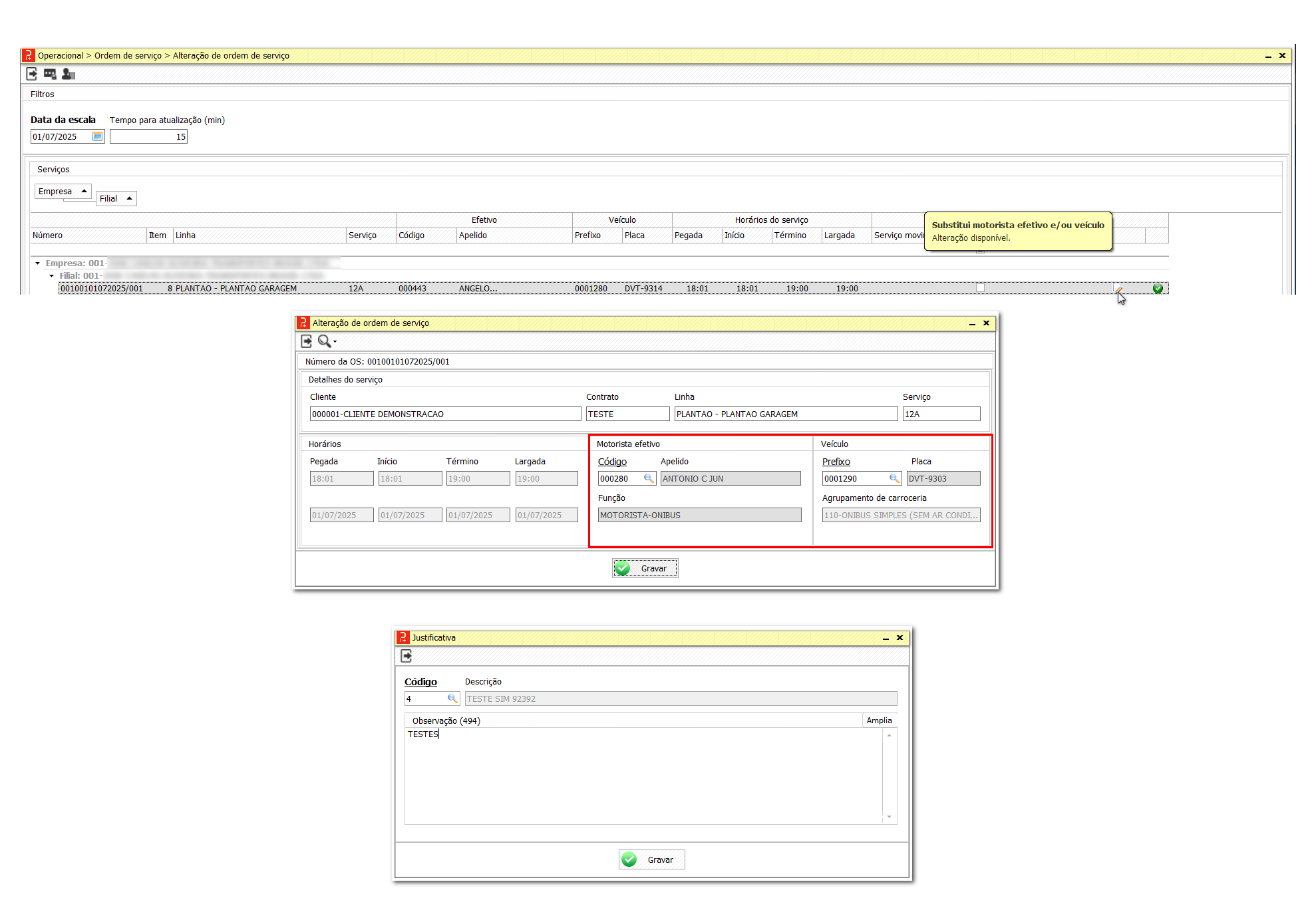This screenshot has height=922, width=1316.
Task: Open vehicle Prefixo lookup magnifier
Action: click(x=894, y=478)
